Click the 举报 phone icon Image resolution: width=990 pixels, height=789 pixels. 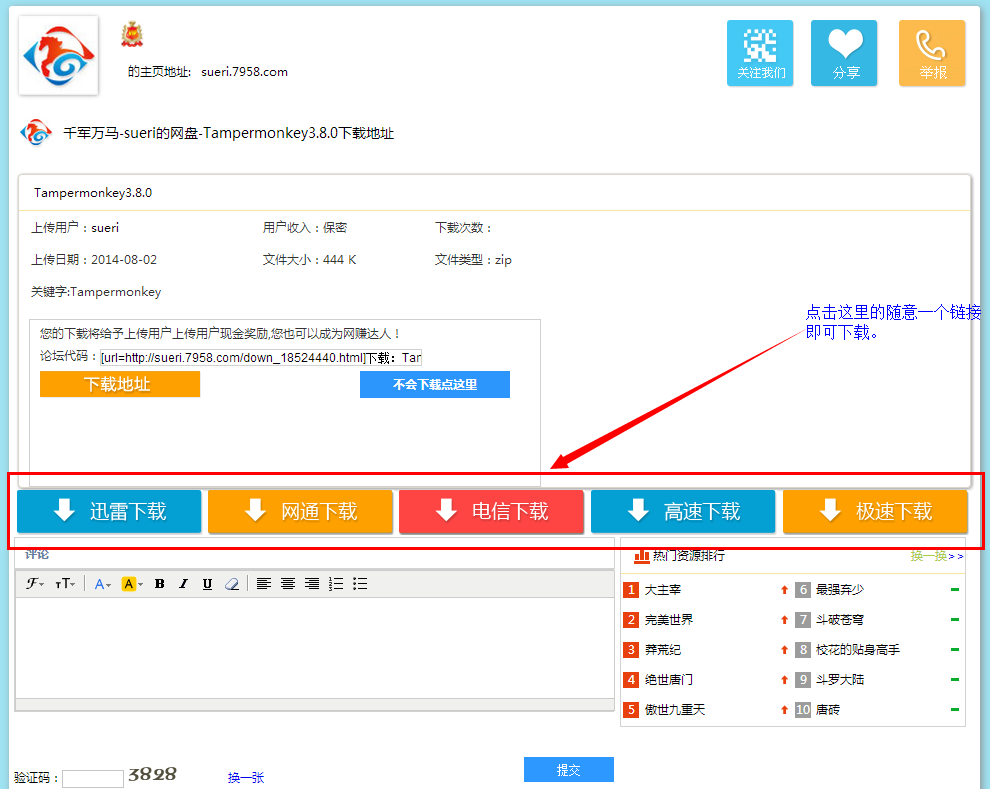932,53
